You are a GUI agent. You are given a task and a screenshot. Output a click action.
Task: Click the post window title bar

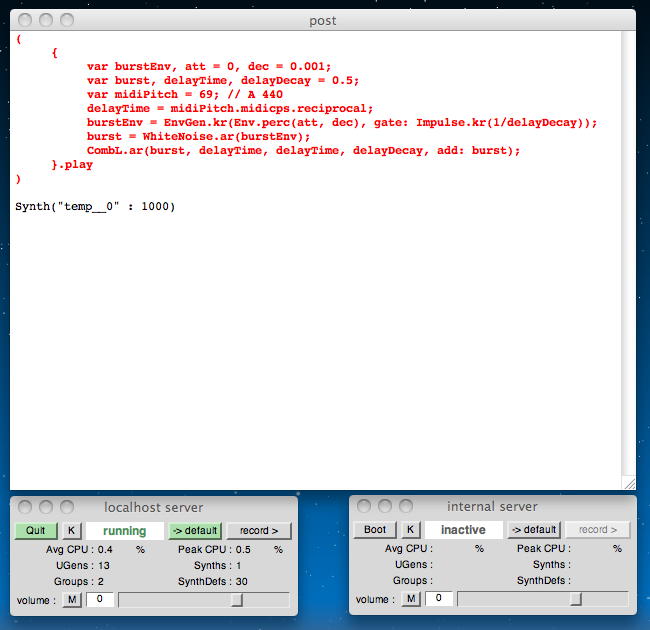point(323,20)
